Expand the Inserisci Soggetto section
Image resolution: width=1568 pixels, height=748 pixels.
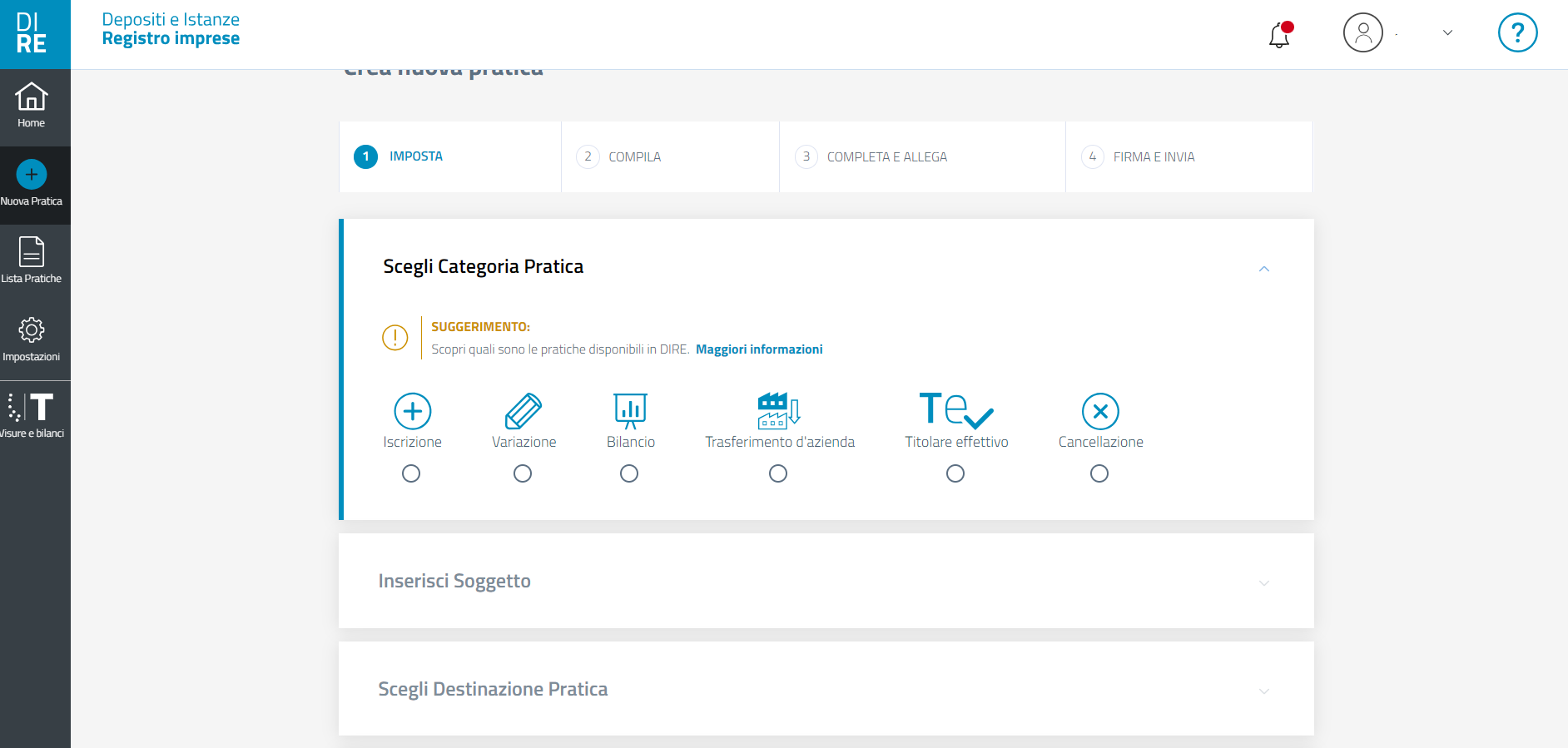[1263, 583]
